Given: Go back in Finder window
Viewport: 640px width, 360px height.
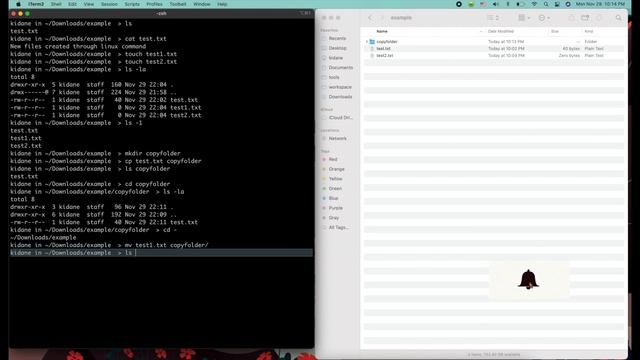Looking at the screenshot, I should coord(370,18).
